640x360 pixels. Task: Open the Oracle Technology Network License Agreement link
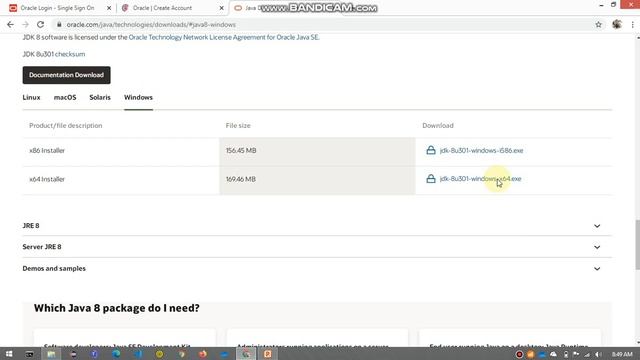pos(224,37)
